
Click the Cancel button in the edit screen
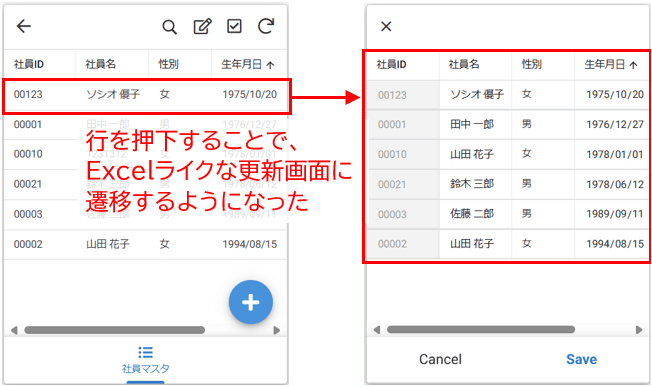tap(440, 359)
